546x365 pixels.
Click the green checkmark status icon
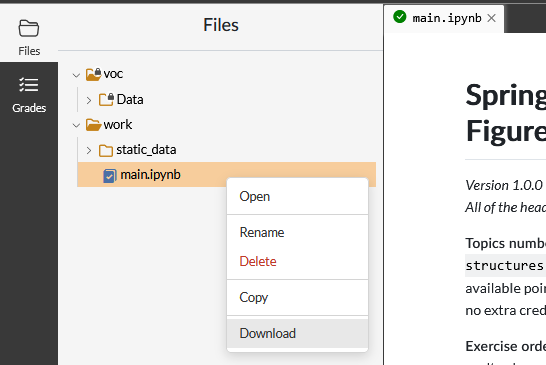[x=400, y=17]
